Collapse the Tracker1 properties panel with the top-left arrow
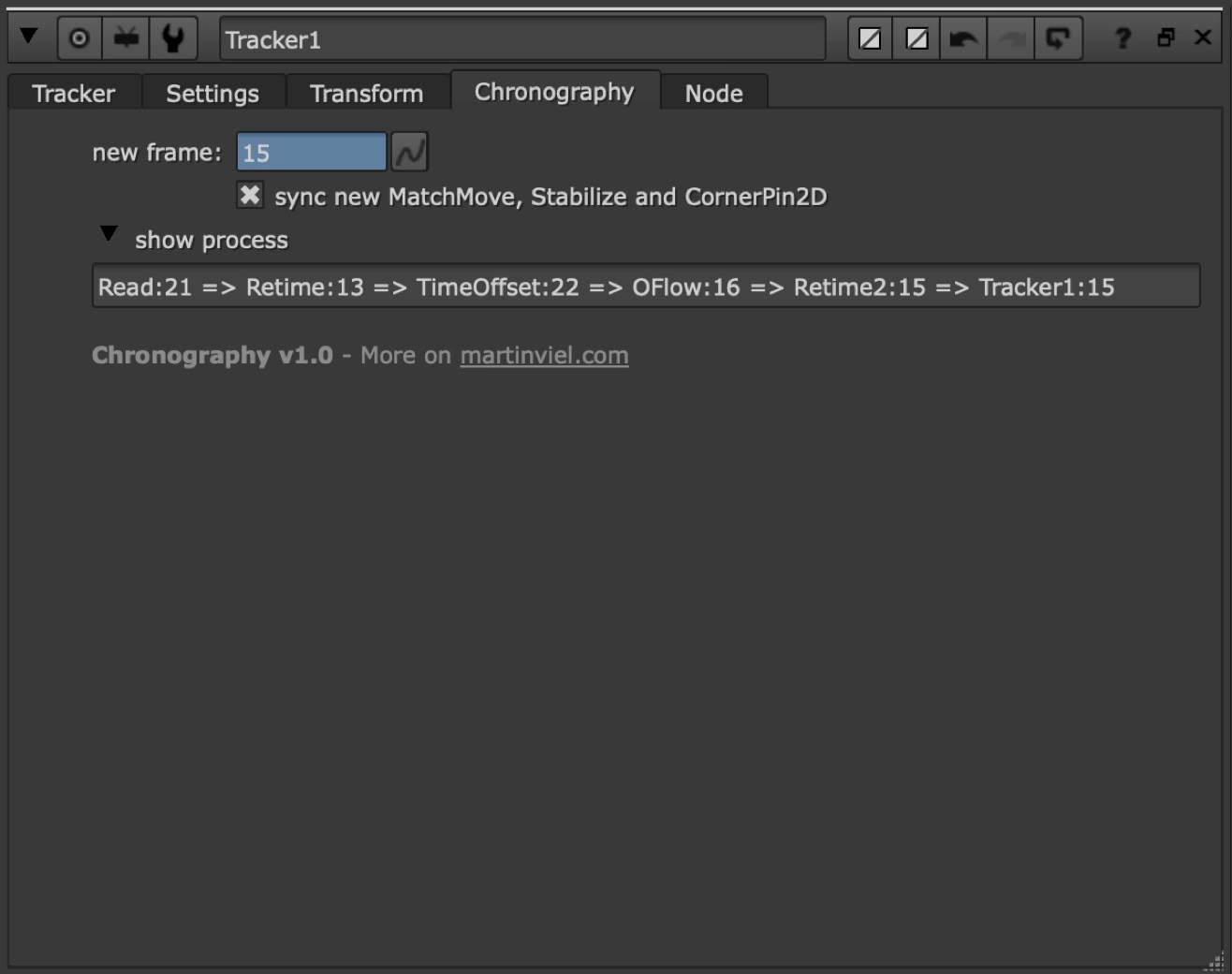1232x974 pixels. (x=29, y=37)
